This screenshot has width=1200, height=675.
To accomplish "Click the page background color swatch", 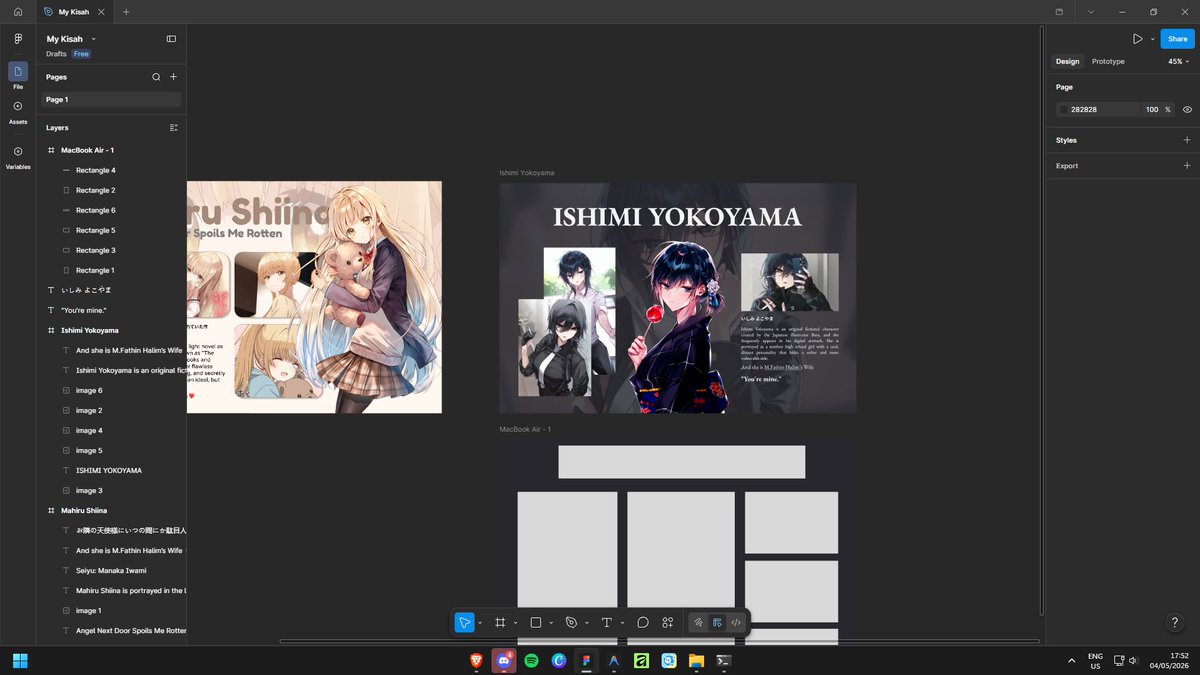I will pyautogui.click(x=1064, y=110).
